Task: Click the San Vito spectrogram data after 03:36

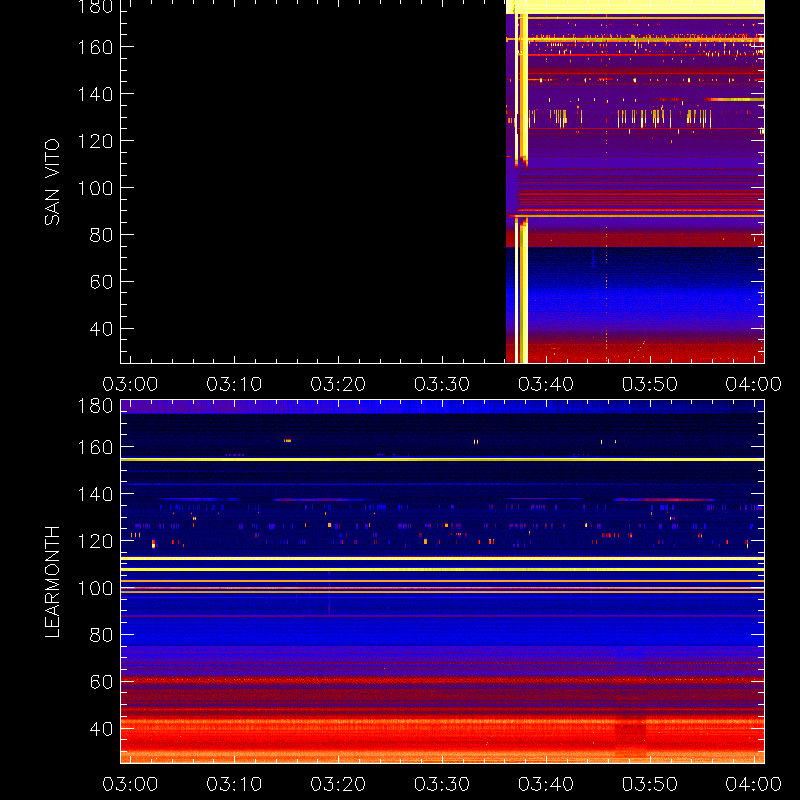Action: [x=635, y=182]
